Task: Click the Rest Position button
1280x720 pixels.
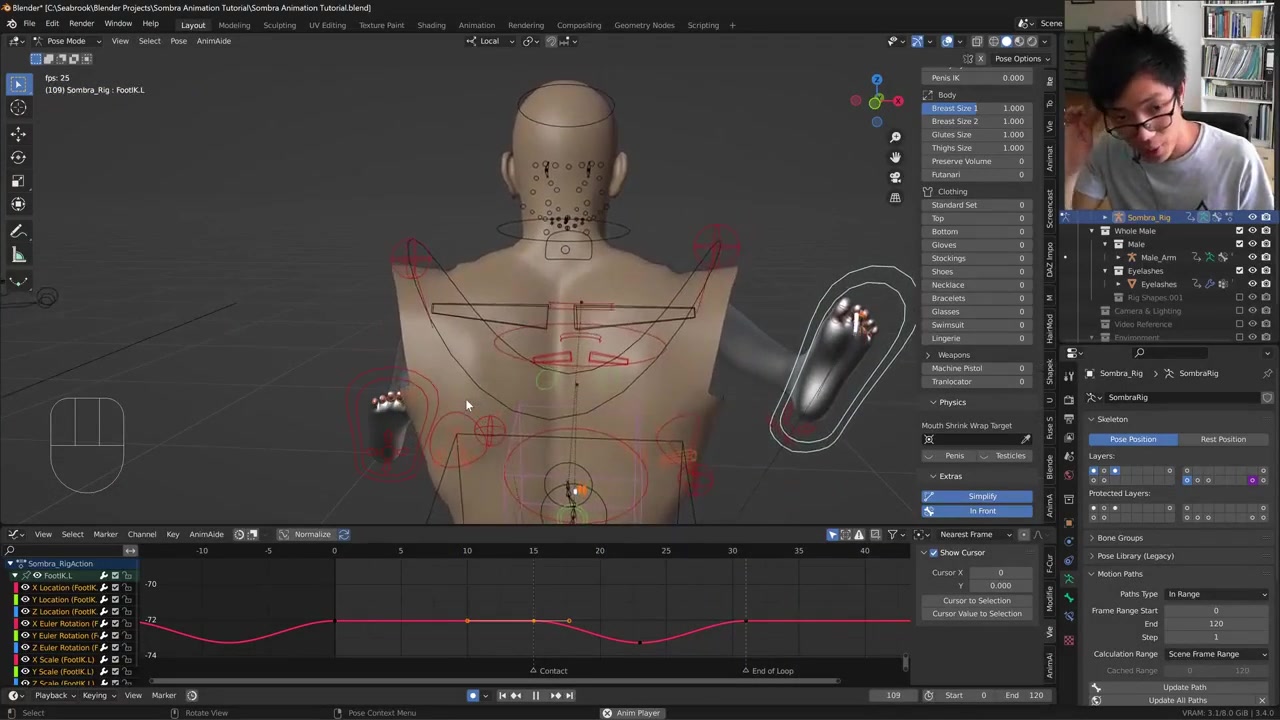Action: (1222, 439)
